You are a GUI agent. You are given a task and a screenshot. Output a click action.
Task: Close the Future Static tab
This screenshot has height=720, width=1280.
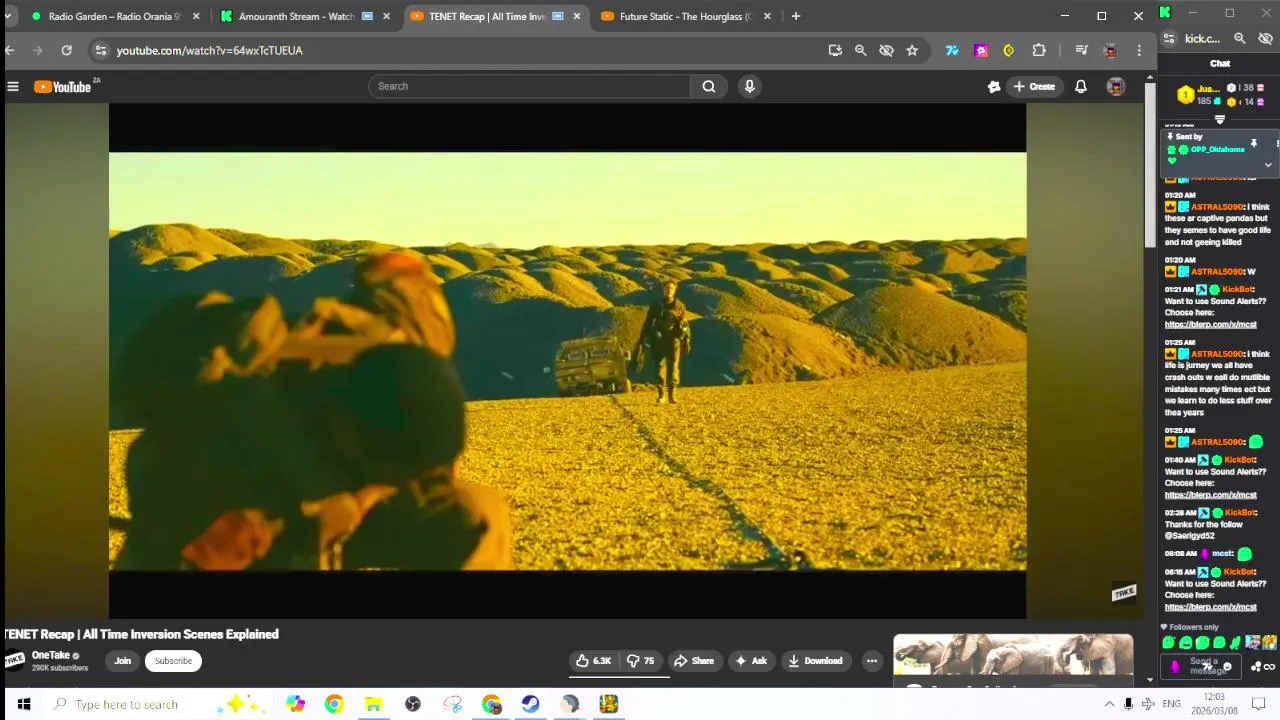pyautogui.click(x=767, y=16)
